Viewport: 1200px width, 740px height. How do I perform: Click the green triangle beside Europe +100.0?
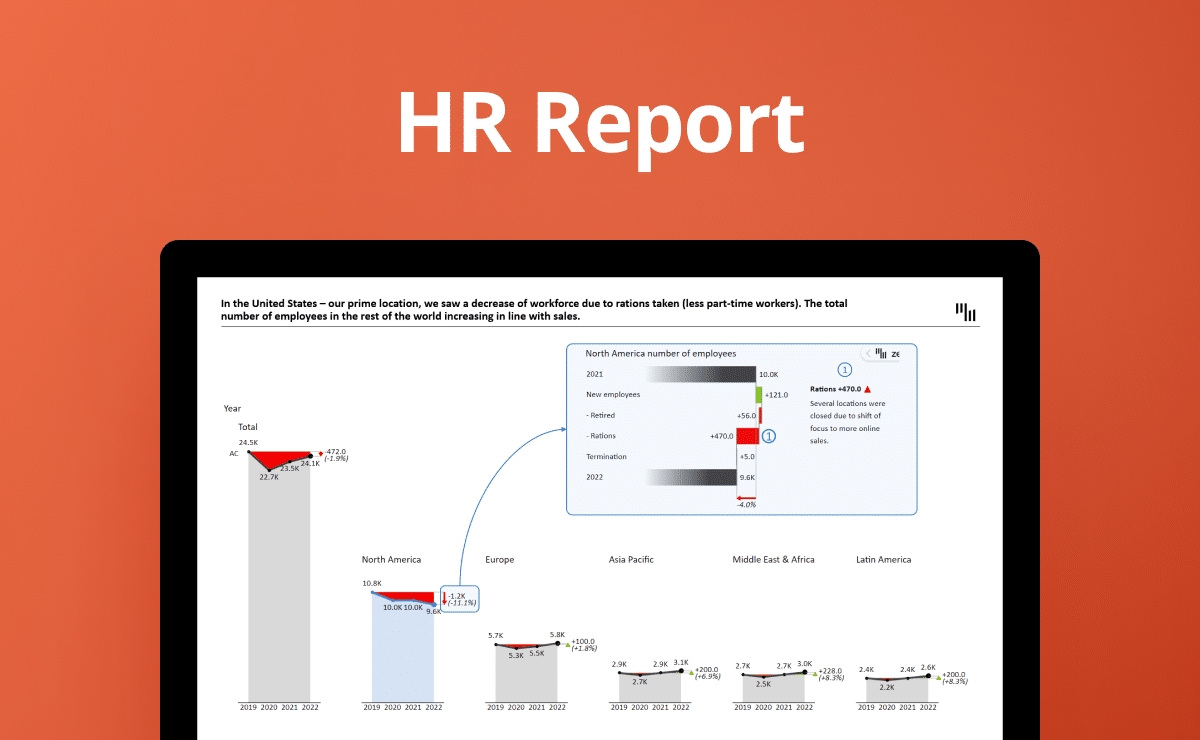pyautogui.click(x=568, y=645)
